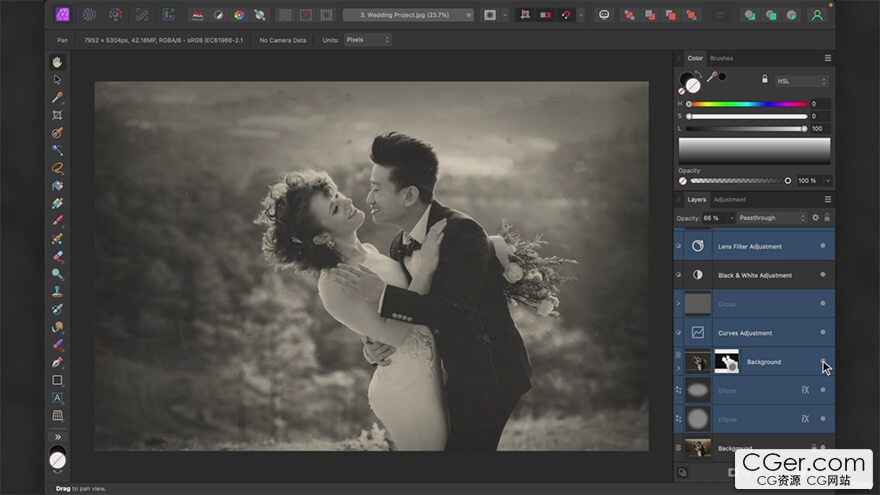Open the Adjustment tab
880x495 pixels.
click(729, 199)
